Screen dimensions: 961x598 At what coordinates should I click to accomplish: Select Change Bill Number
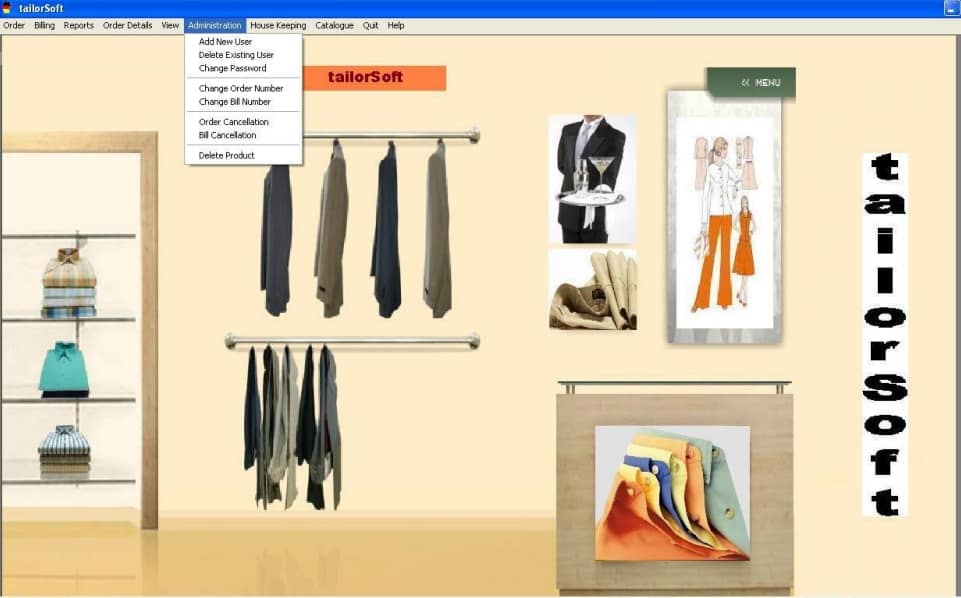[234, 102]
